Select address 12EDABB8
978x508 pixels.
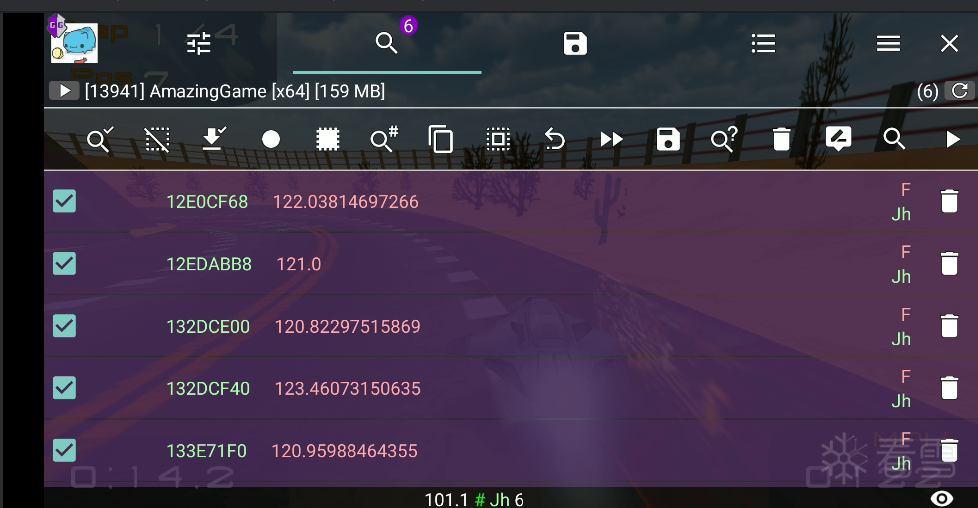click(209, 264)
